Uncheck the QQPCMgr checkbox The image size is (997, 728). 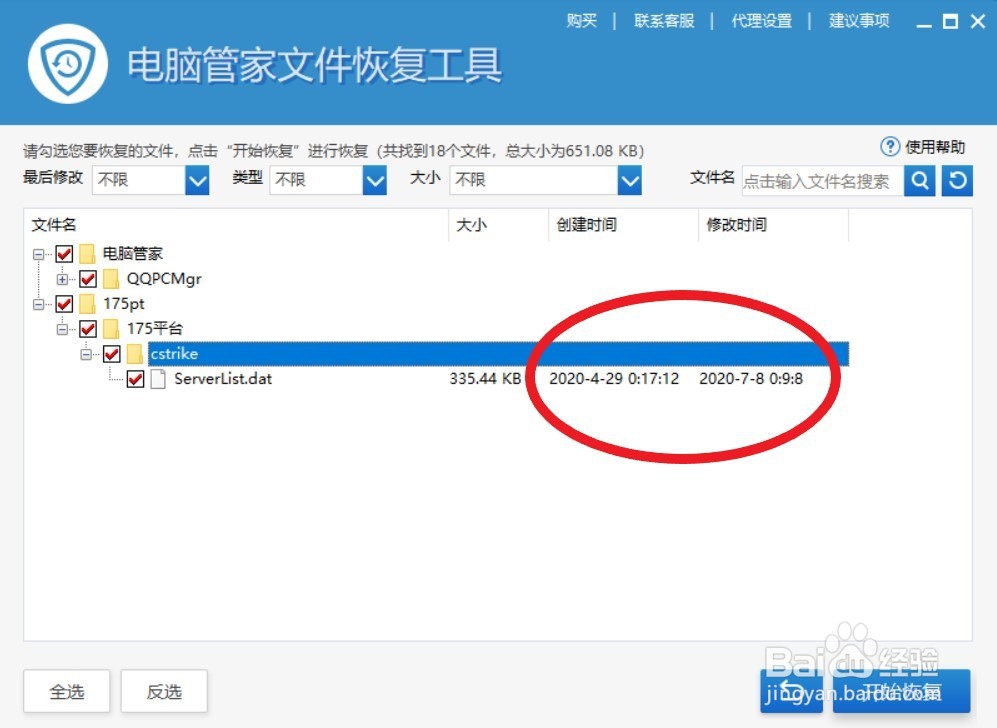click(x=88, y=278)
